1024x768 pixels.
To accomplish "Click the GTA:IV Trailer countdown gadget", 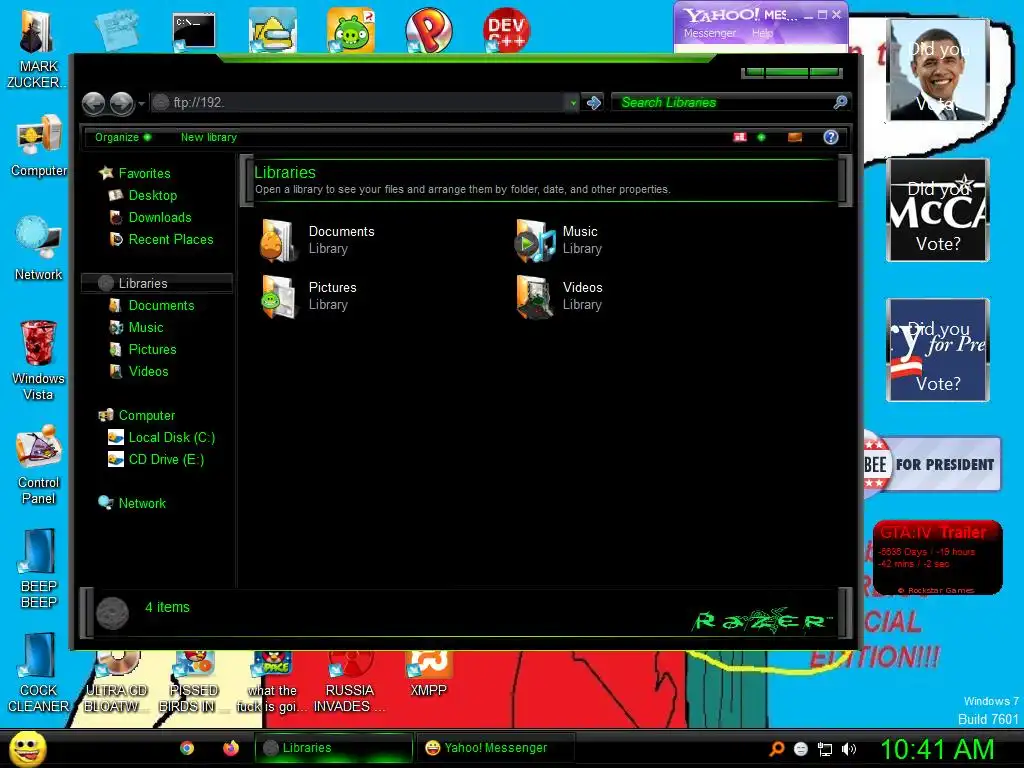I will click(938, 558).
